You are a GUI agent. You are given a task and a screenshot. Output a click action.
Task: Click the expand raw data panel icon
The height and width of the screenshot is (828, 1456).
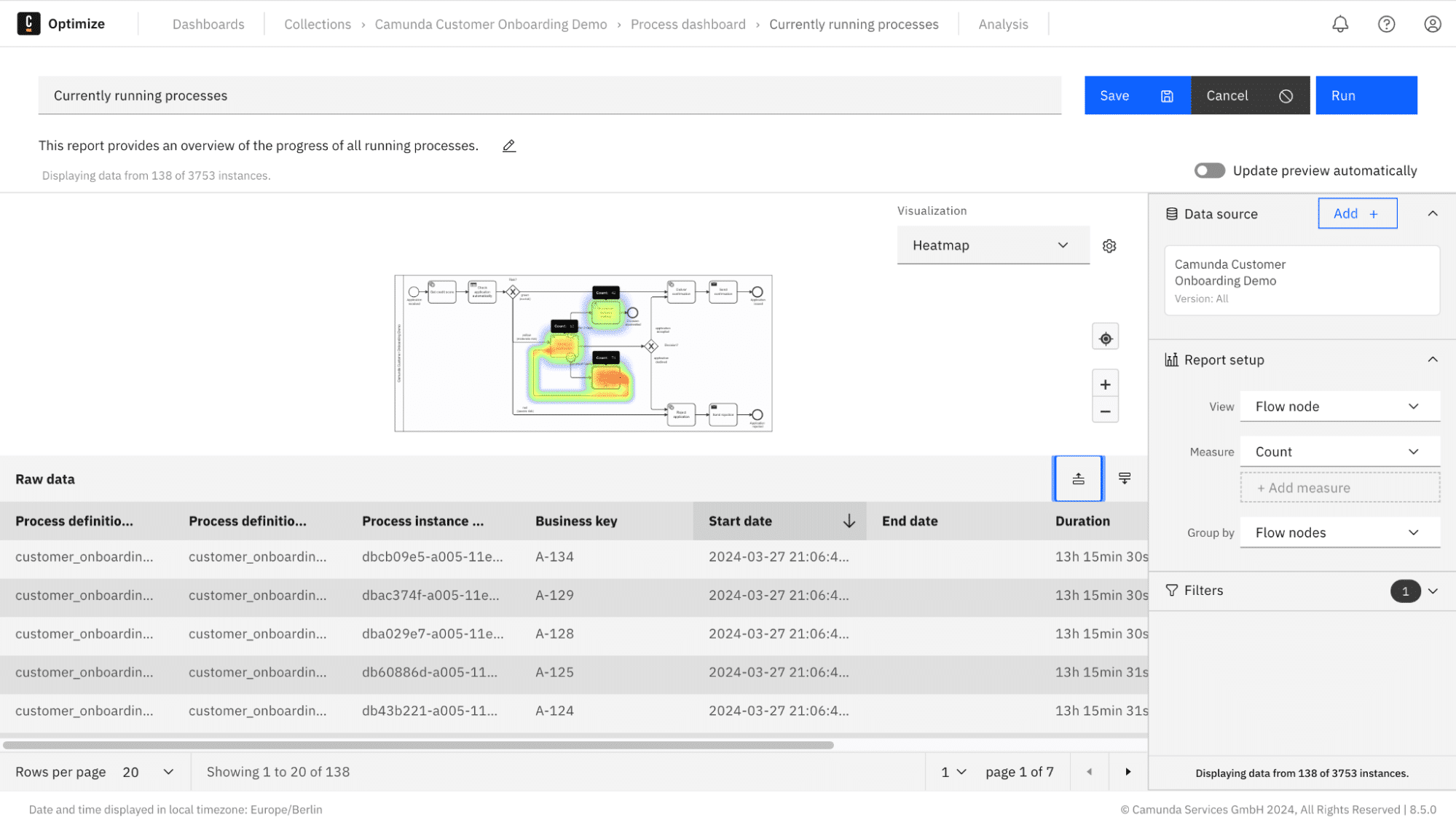coord(1078,478)
